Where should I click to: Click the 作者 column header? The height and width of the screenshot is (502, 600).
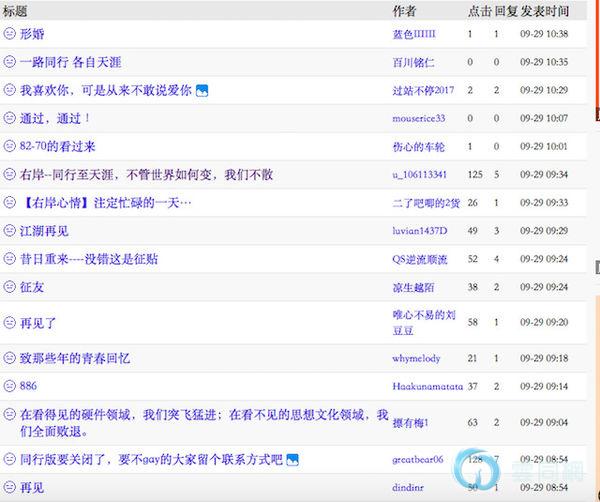coord(404,11)
